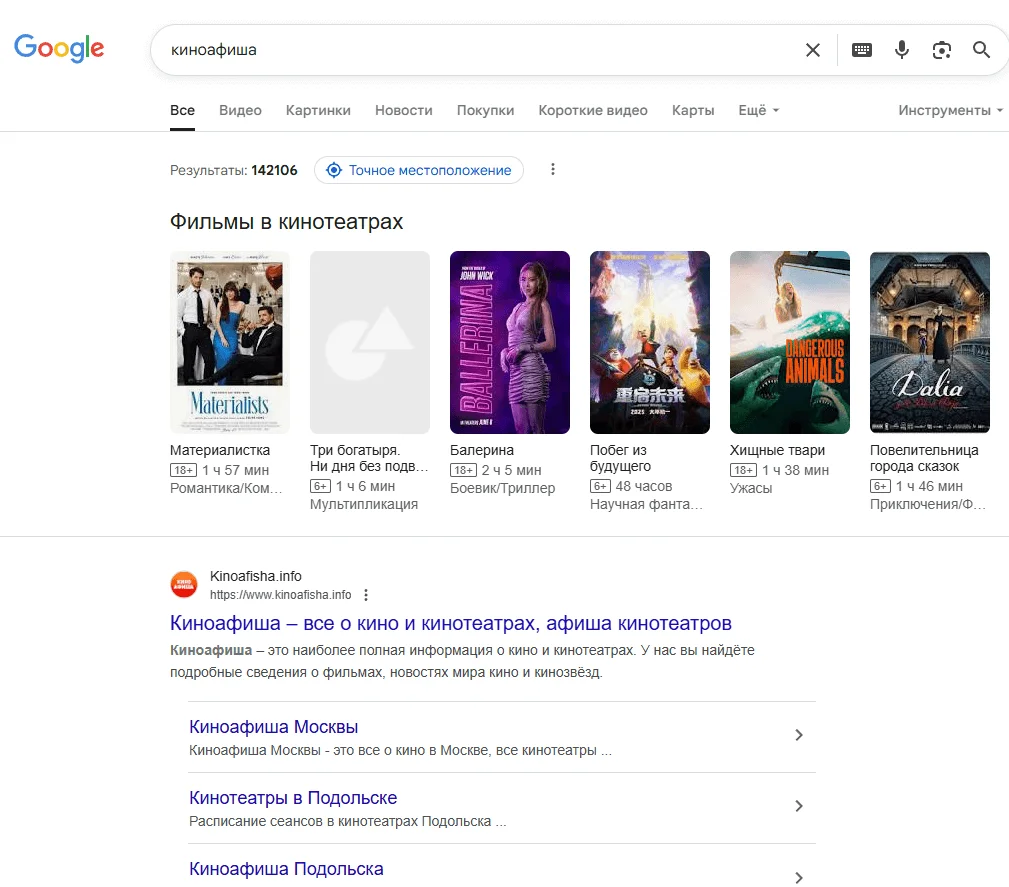Expand Кинотеатры в Подольске chevron arrow

coord(798,807)
